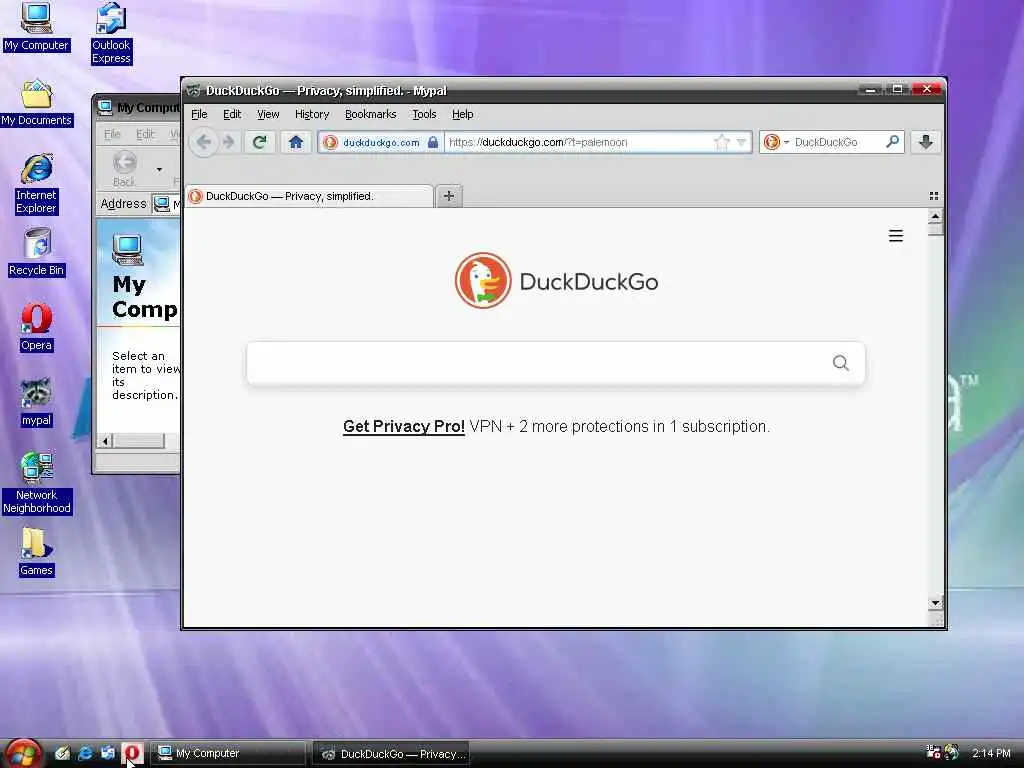Click the Get Privacy Pro! link
The width and height of the screenshot is (1024, 768).
coord(404,426)
